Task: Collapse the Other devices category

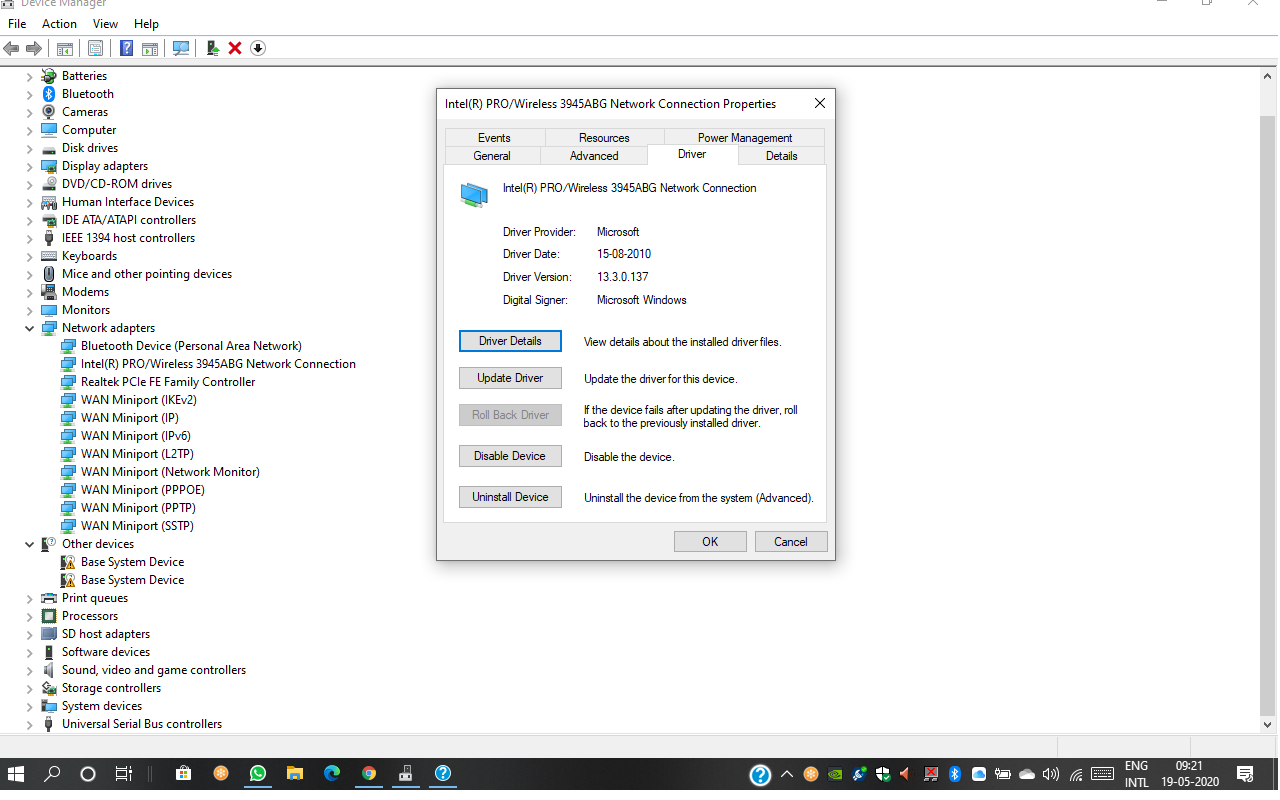Action: click(x=30, y=544)
